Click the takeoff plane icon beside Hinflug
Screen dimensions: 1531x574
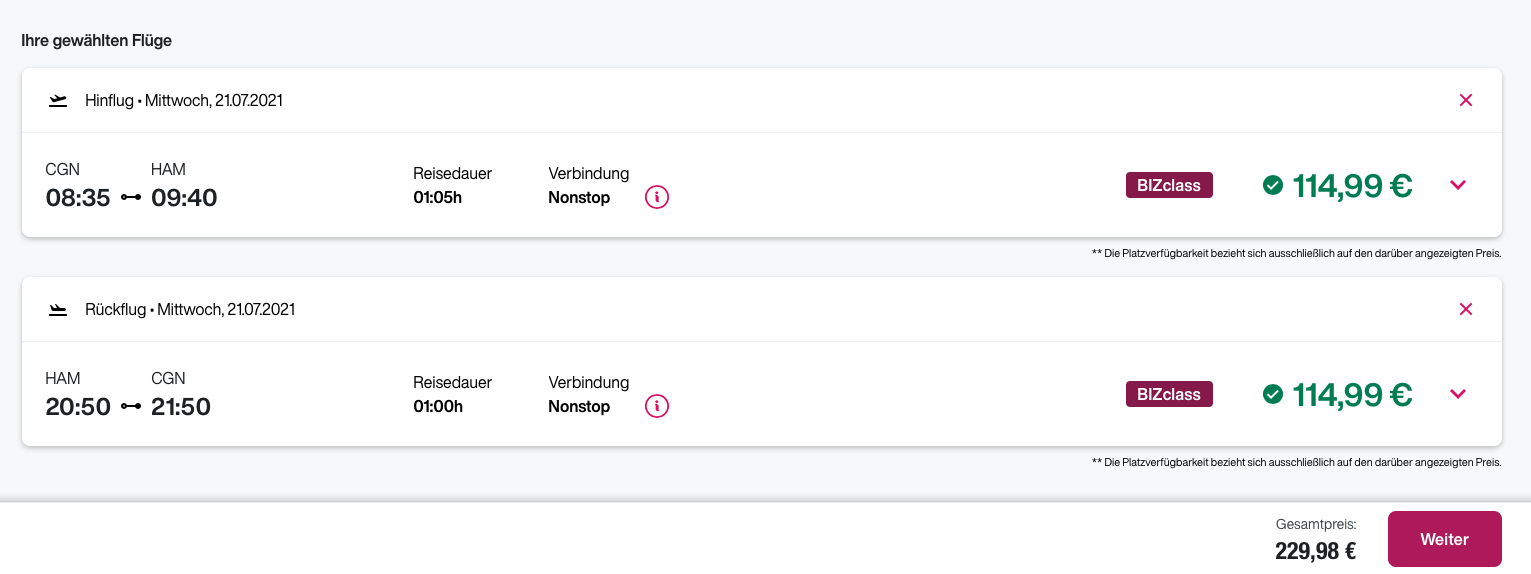coord(58,100)
